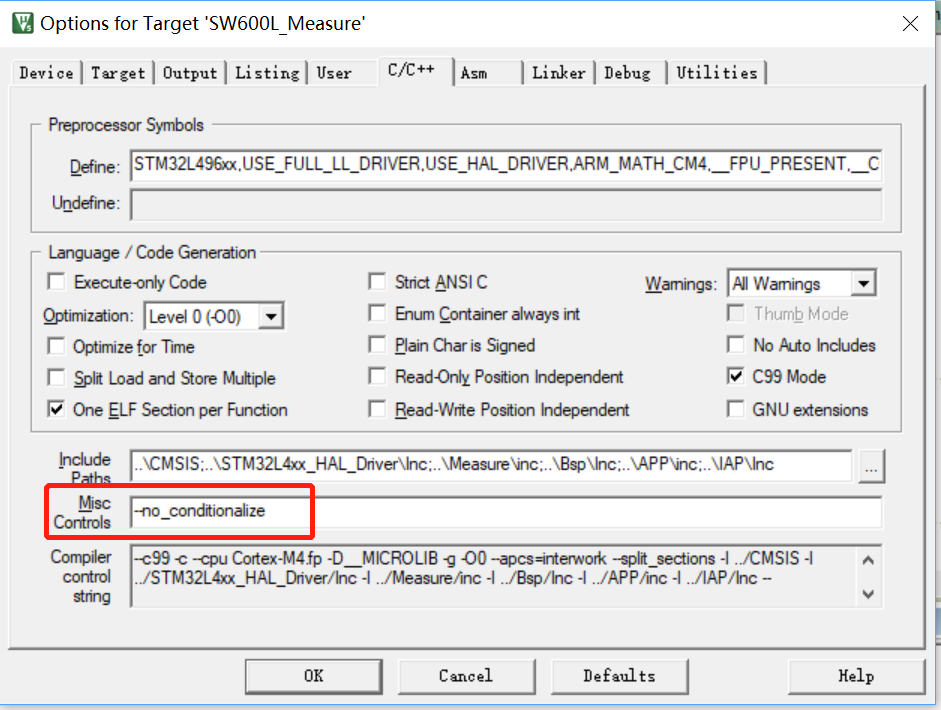Click in the Include Paths field

coord(491,465)
